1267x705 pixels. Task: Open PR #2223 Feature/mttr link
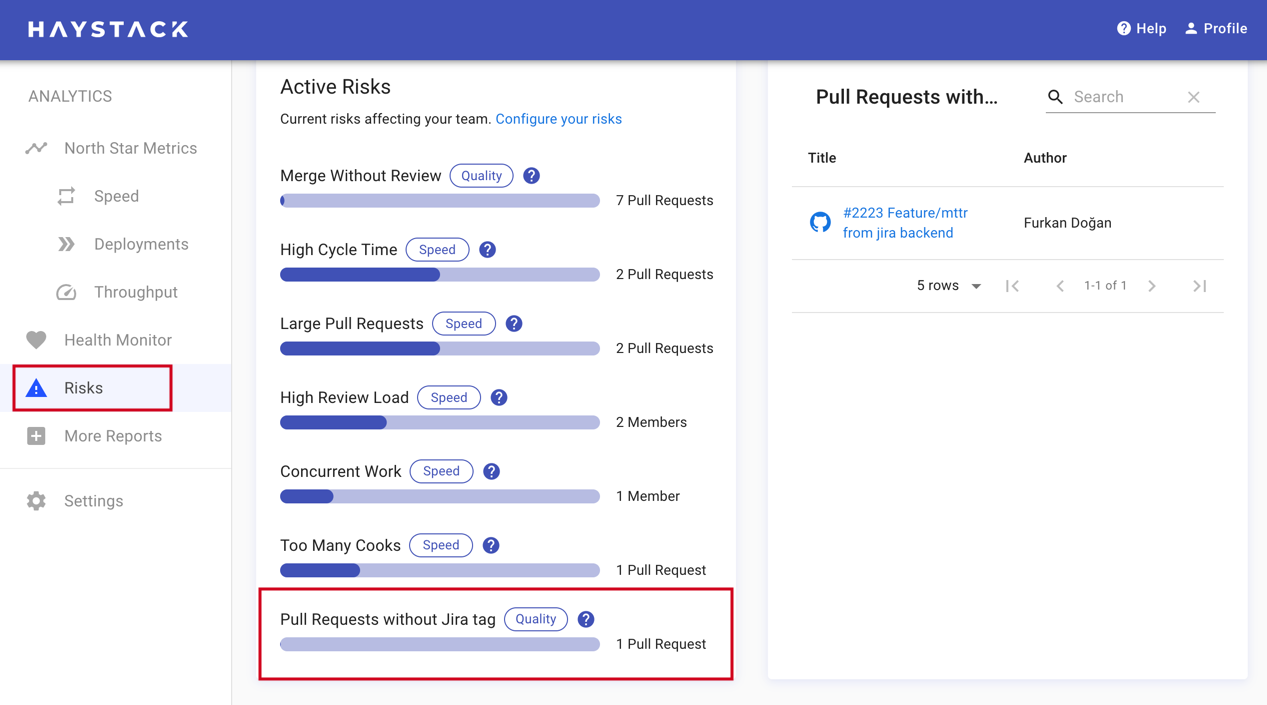[905, 223]
